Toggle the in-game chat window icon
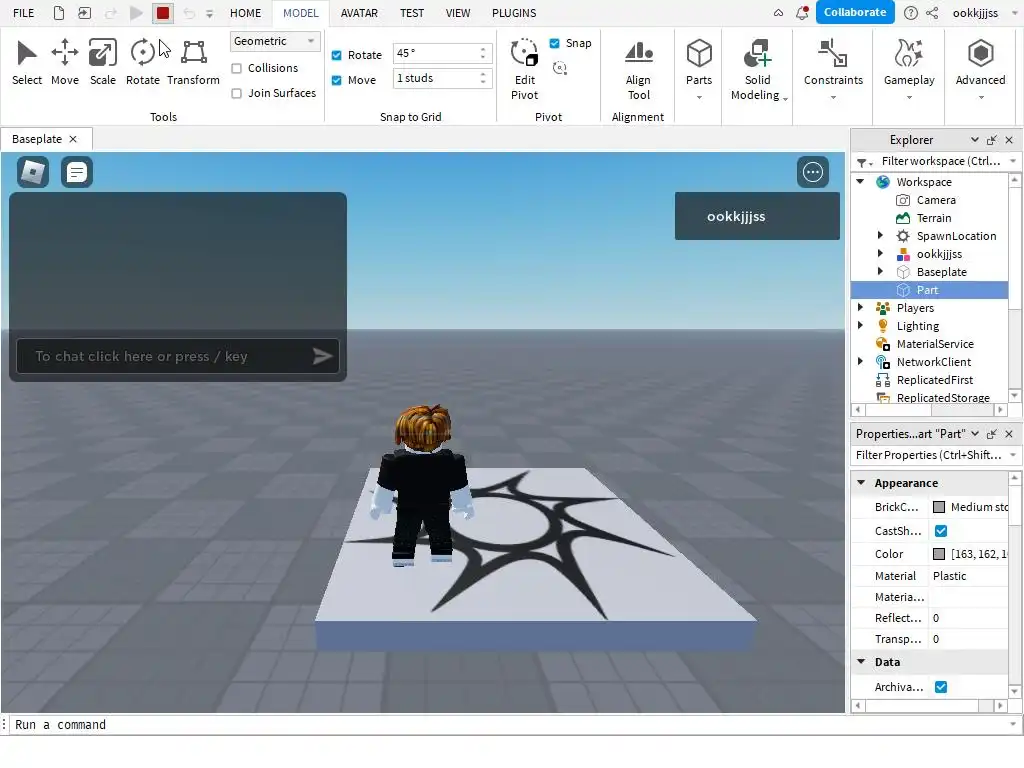The height and width of the screenshot is (768, 1024). click(76, 172)
